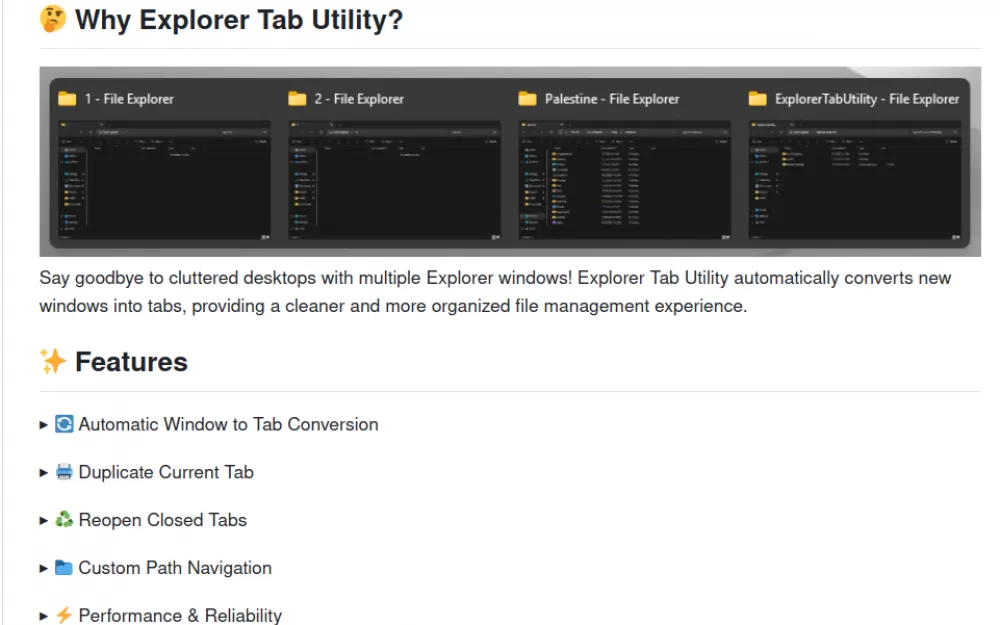1000x625 pixels.
Task: Click the sparkles emoji next to Features
Action: (x=53, y=361)
